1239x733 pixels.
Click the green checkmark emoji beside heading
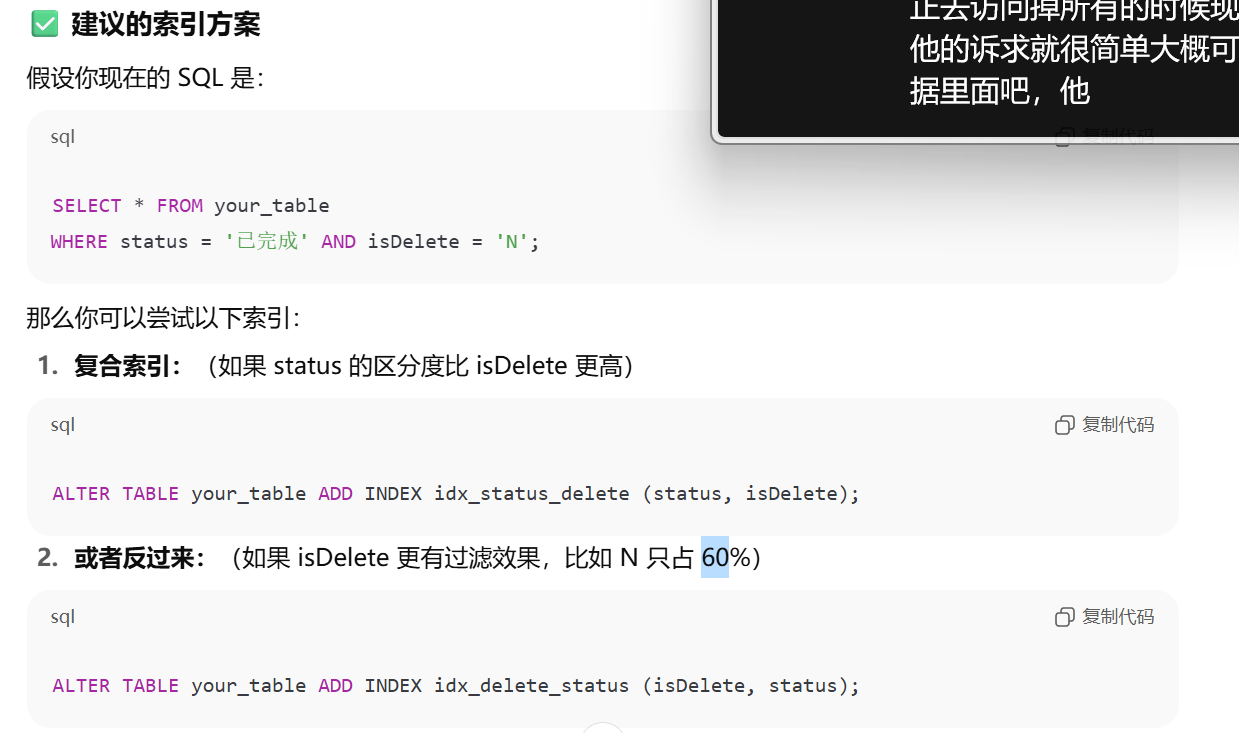coord(45,24)
